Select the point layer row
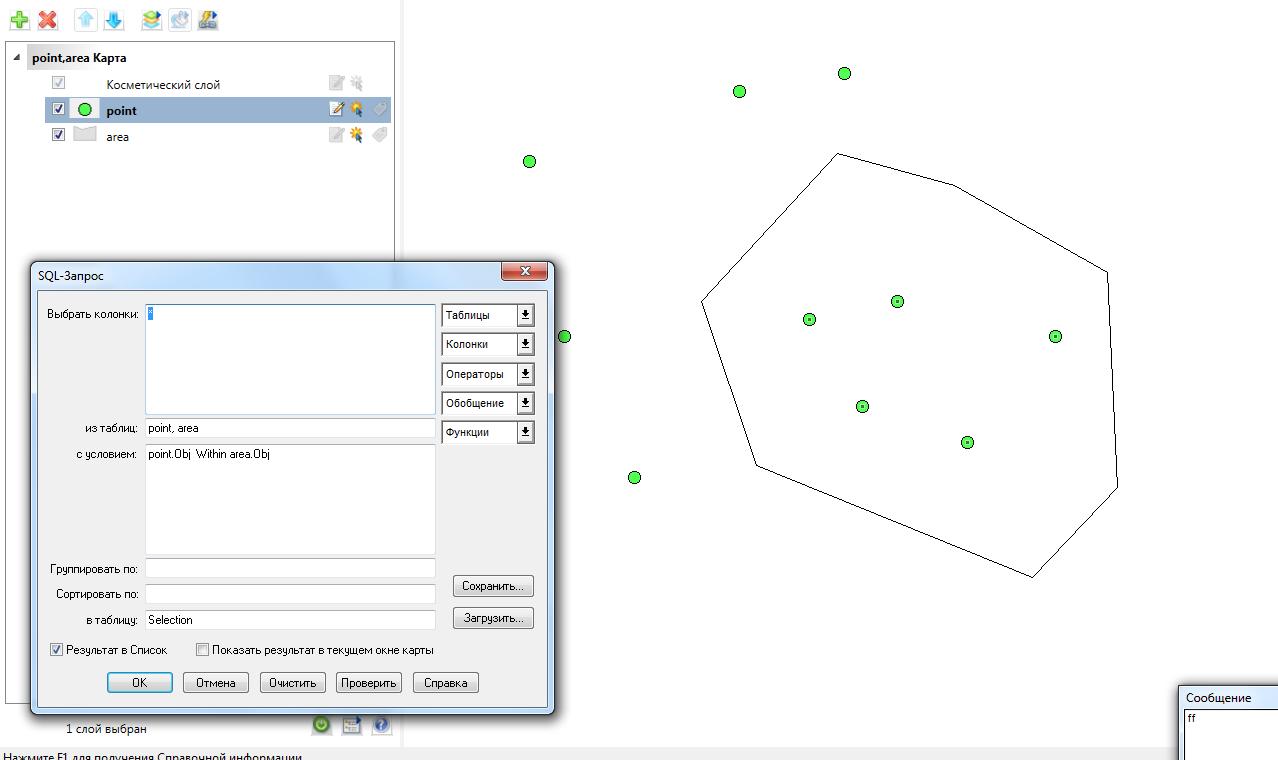1278x760 pixels. coord(218,110)
